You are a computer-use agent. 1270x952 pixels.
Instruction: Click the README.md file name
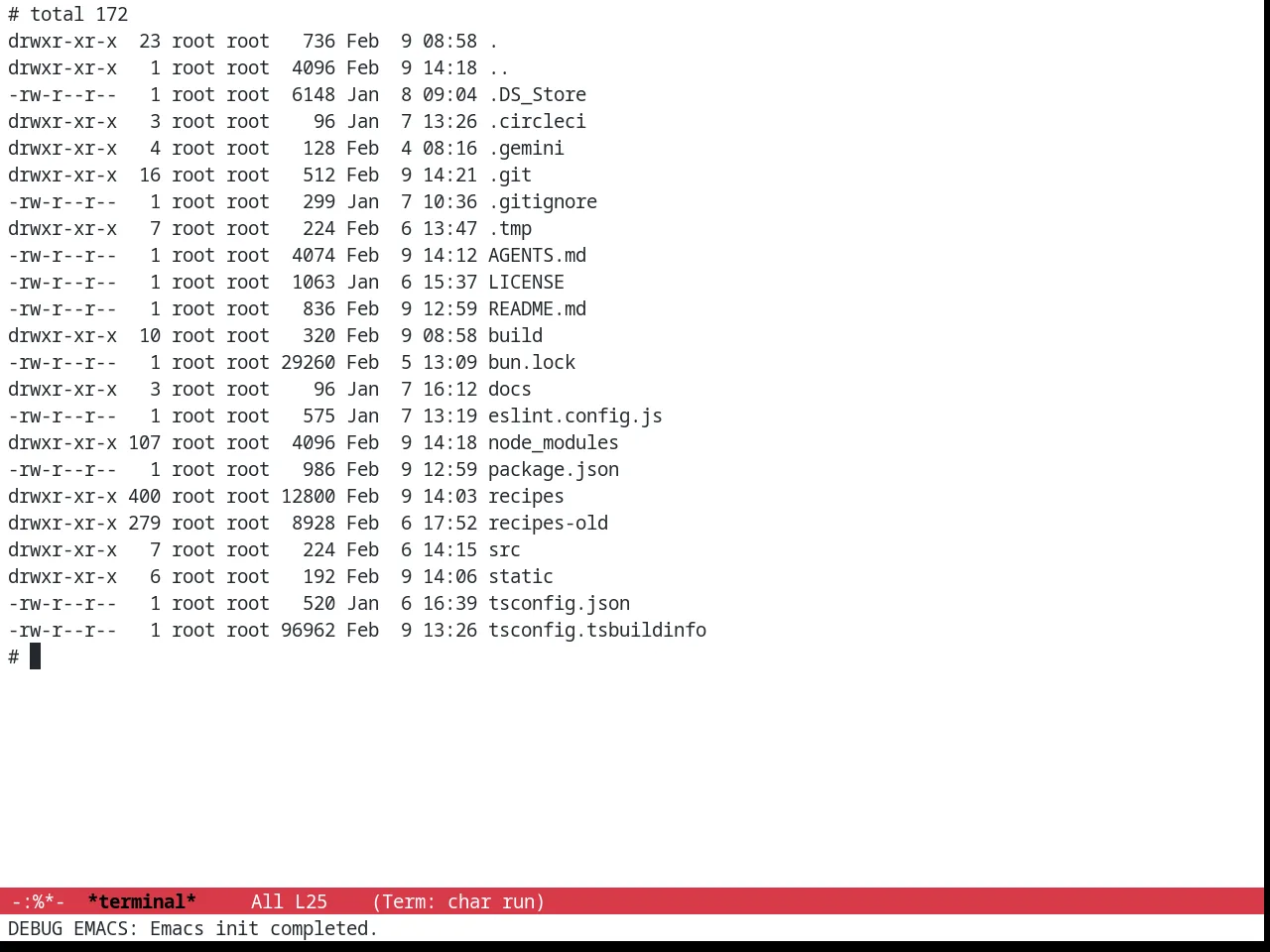pyautogui.click(x=537, y=308)
